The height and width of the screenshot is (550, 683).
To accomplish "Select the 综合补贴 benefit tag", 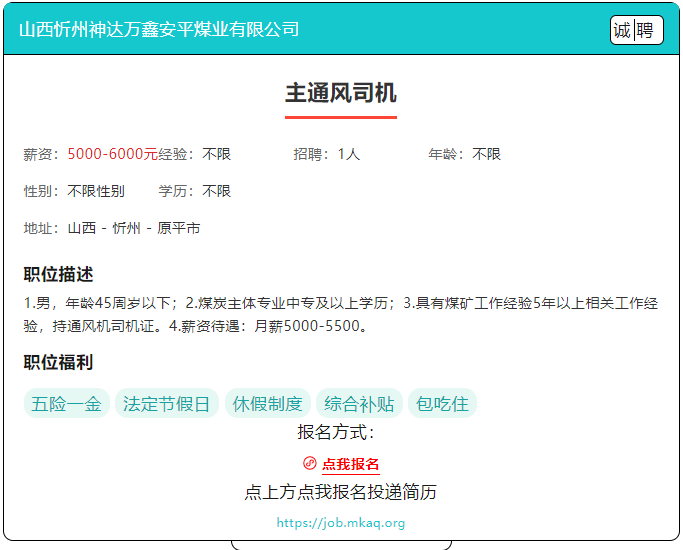I will [x=359, y=403].
